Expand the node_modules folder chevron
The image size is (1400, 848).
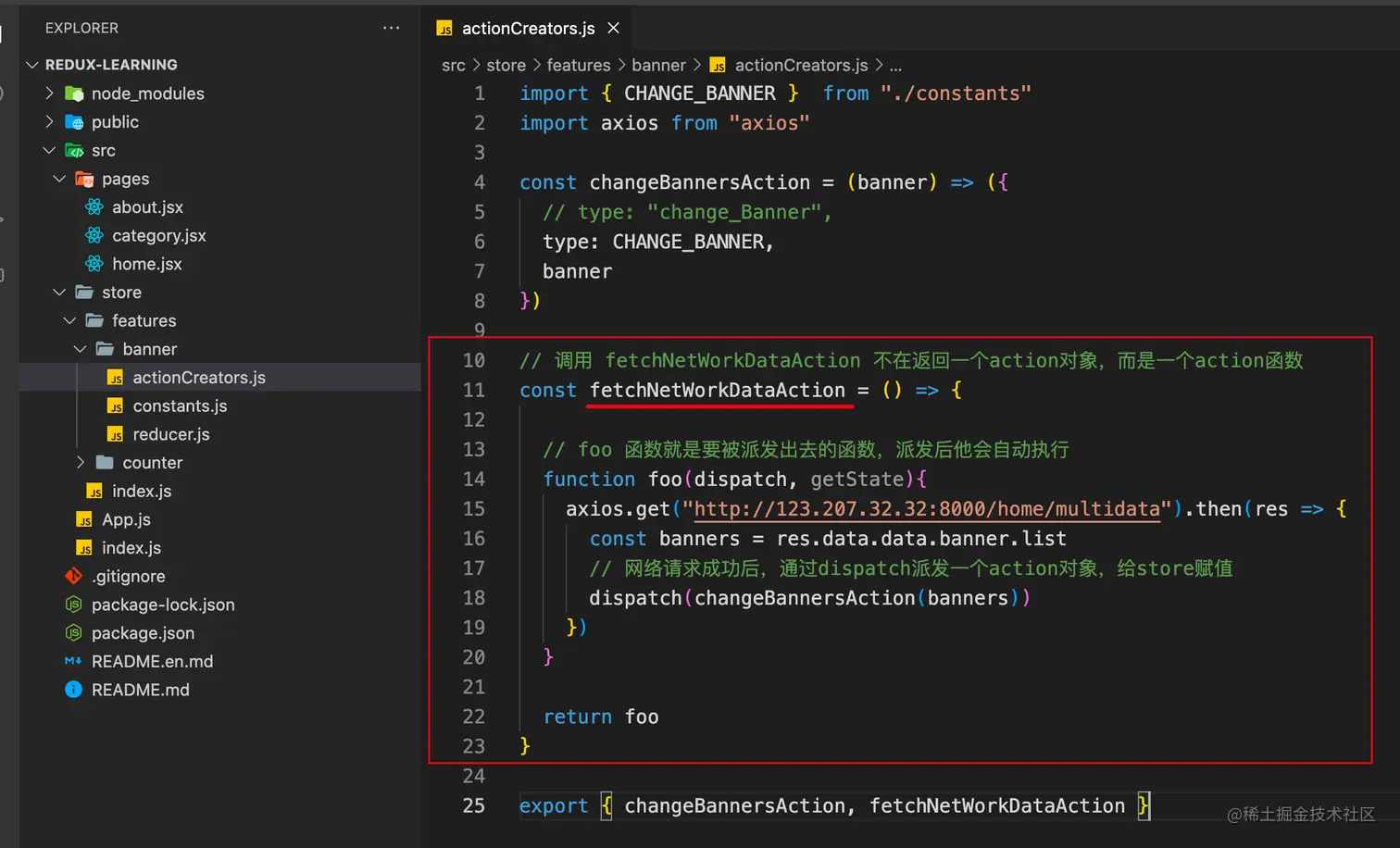pos(50,93)
